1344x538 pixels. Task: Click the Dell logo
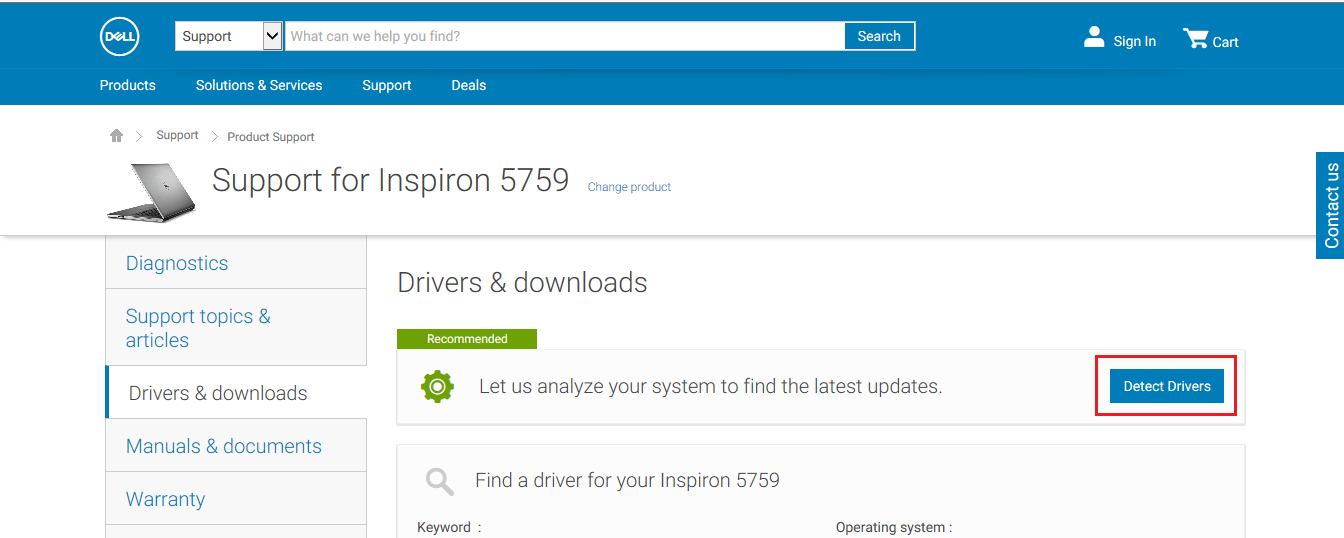tap(119, 37)
